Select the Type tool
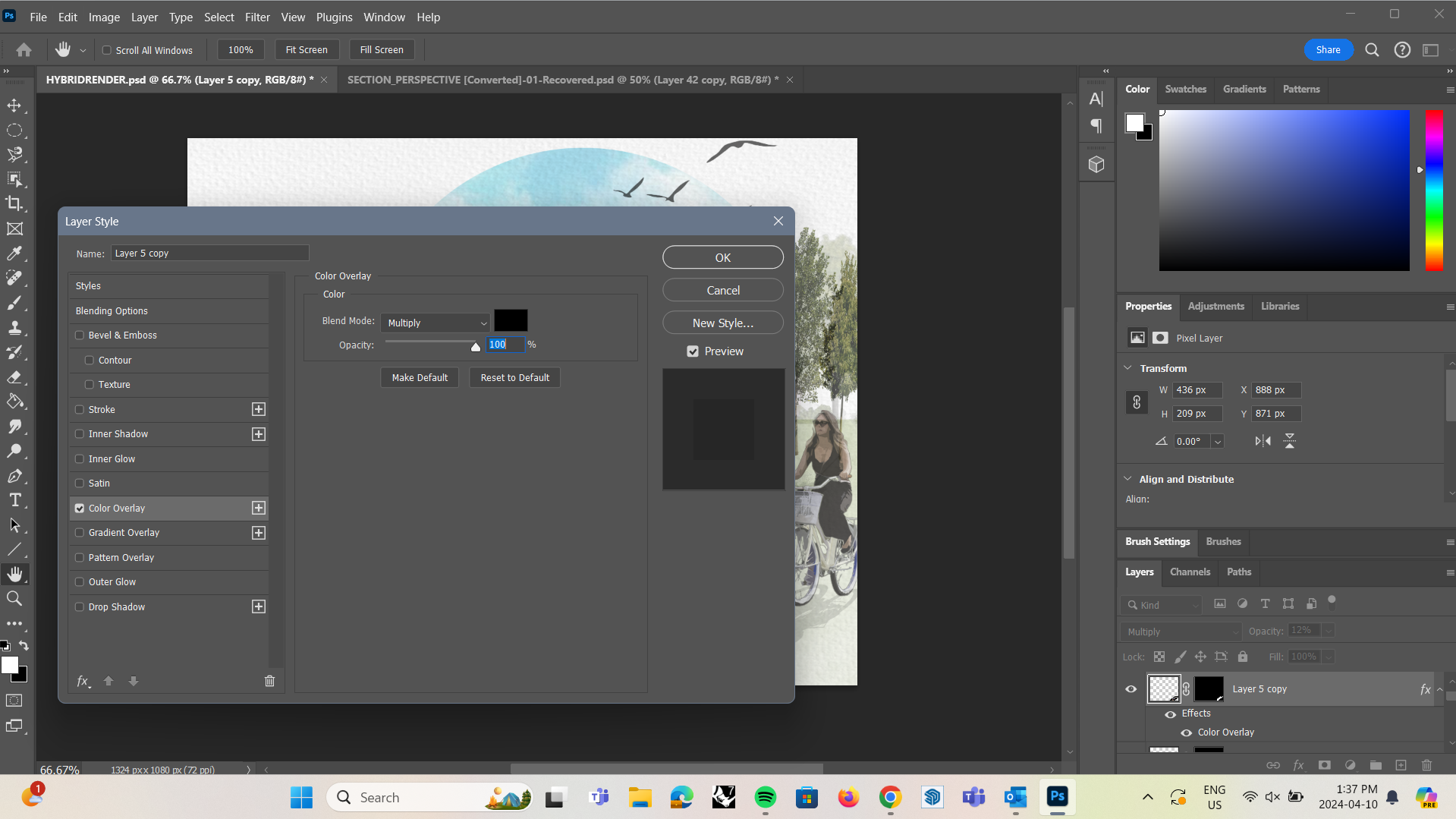 pyautogui.click(x=15, y=500)
